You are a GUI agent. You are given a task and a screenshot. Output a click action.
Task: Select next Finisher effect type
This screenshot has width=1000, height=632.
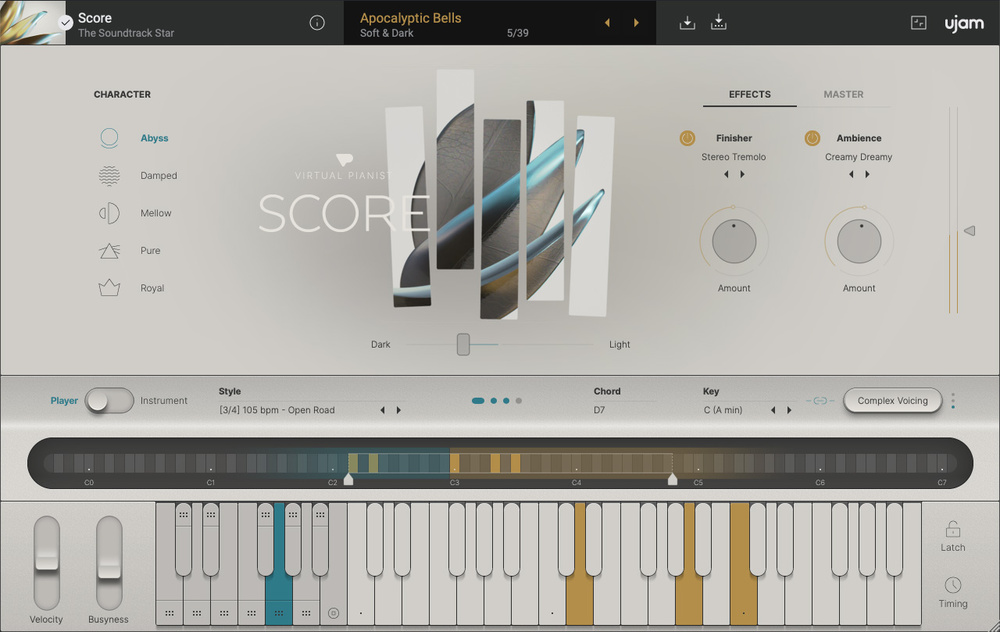click(742, 174)
